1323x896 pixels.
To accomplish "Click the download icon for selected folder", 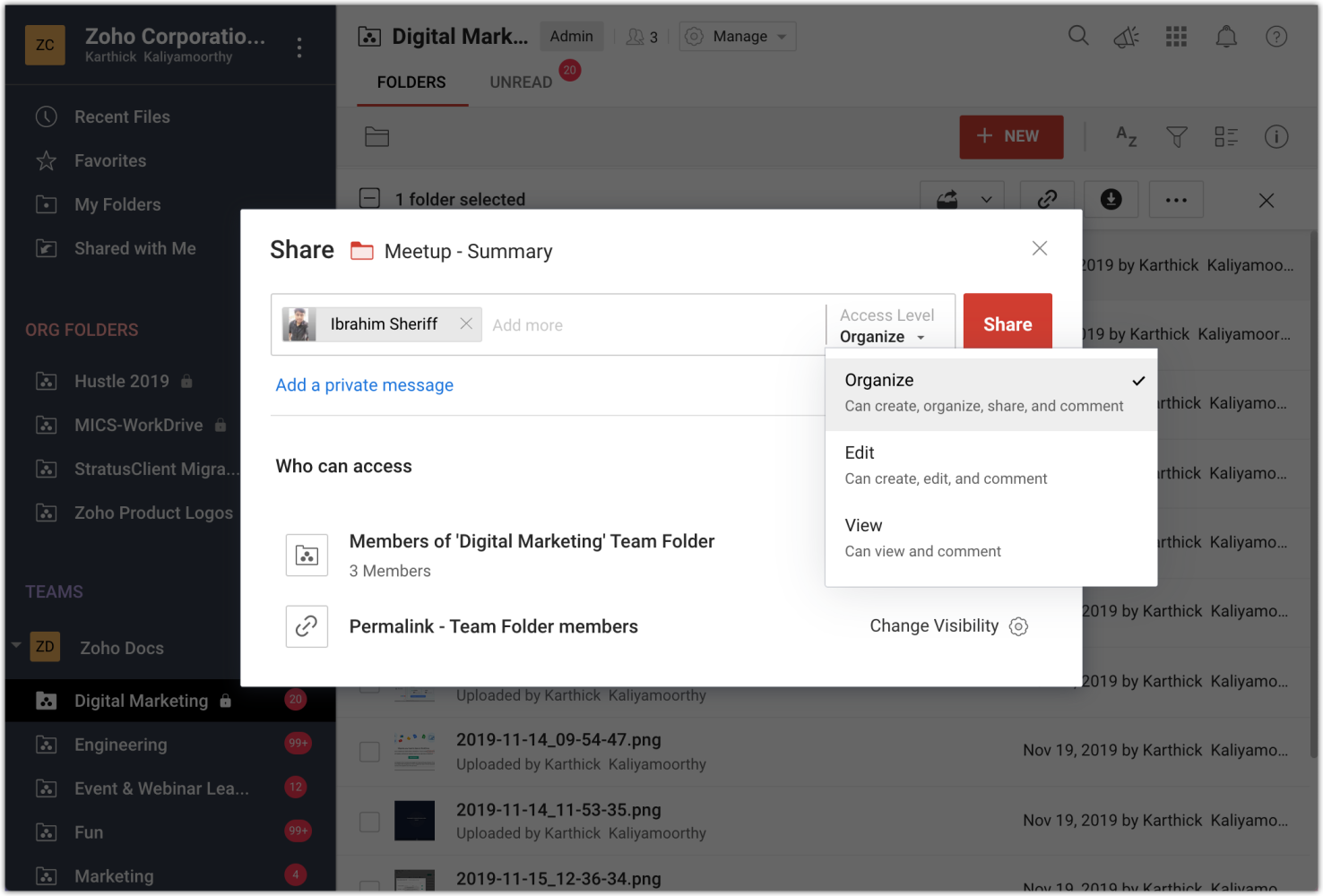I will (1111, 199).
